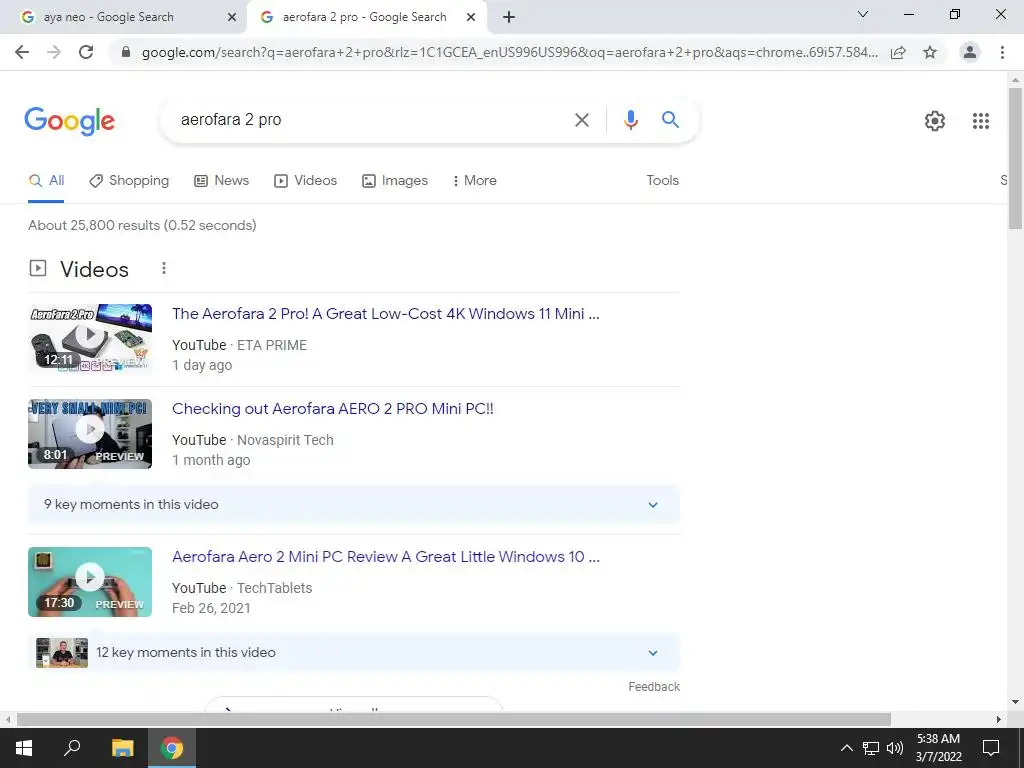Image resolution: width=1024 pixels, height=768 pixels.
Task: Open Checking out Aerofara AERO 2 PRO link
Action: tap(332, 409)
